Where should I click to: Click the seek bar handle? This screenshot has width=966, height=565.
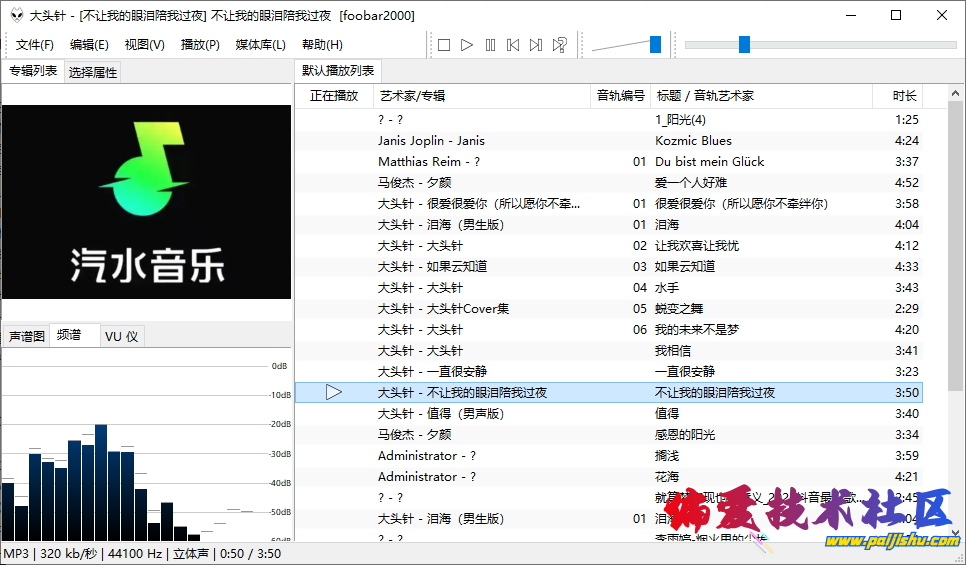[x=744, y=44]
